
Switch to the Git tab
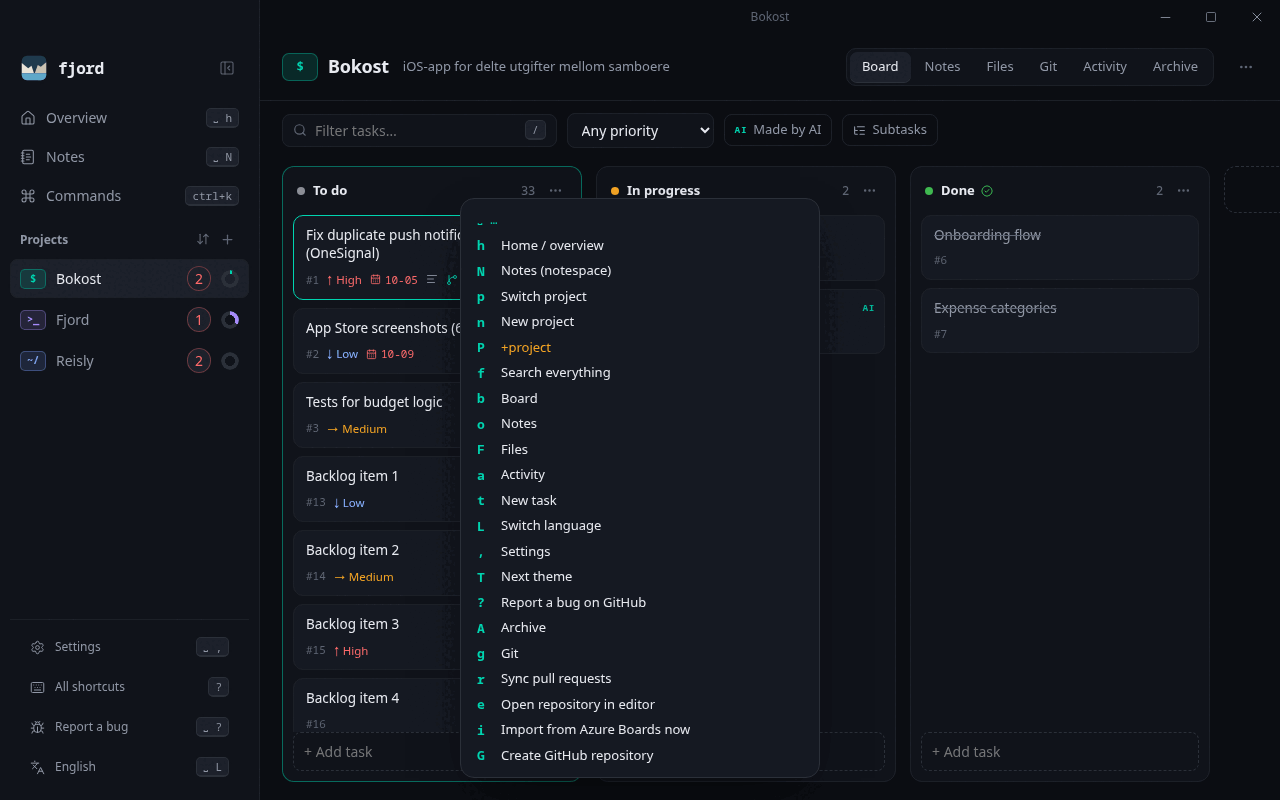[x=1048, y=67]
